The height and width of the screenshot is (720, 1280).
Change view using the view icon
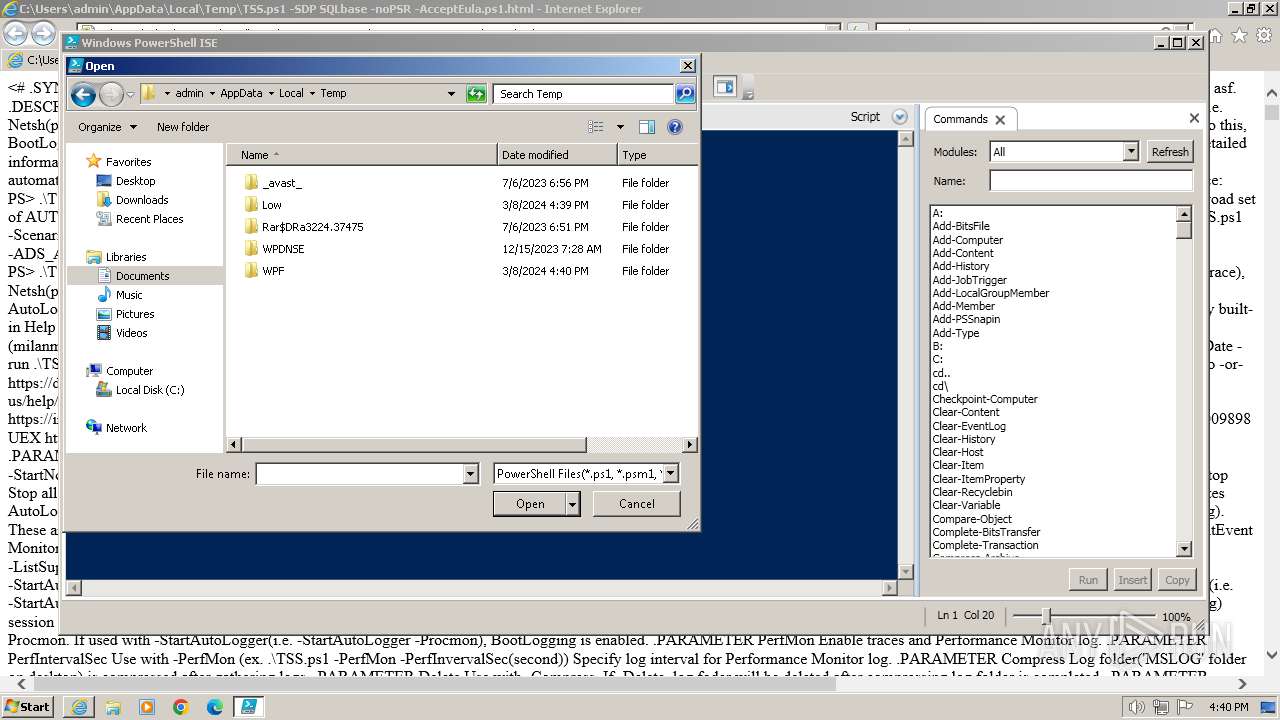pyautogui.click(x=596, y=127)
